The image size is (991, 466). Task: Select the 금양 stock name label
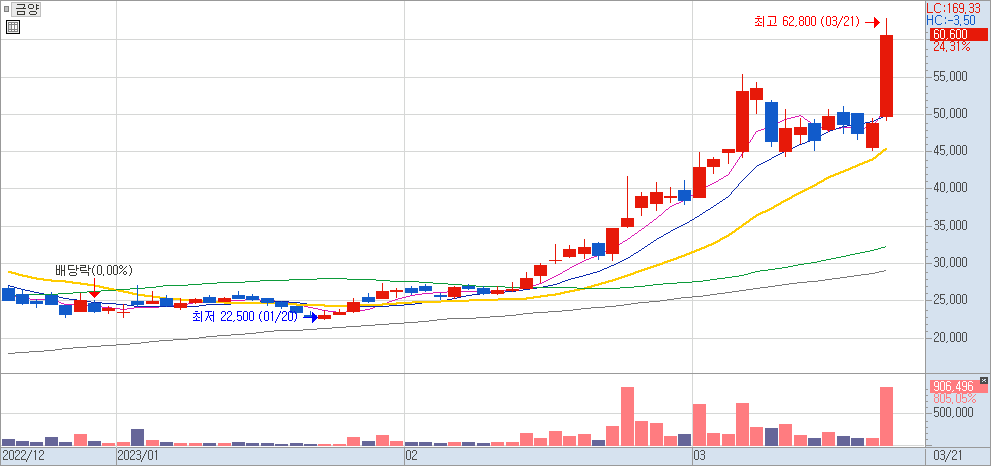click(x=27, y=9)
